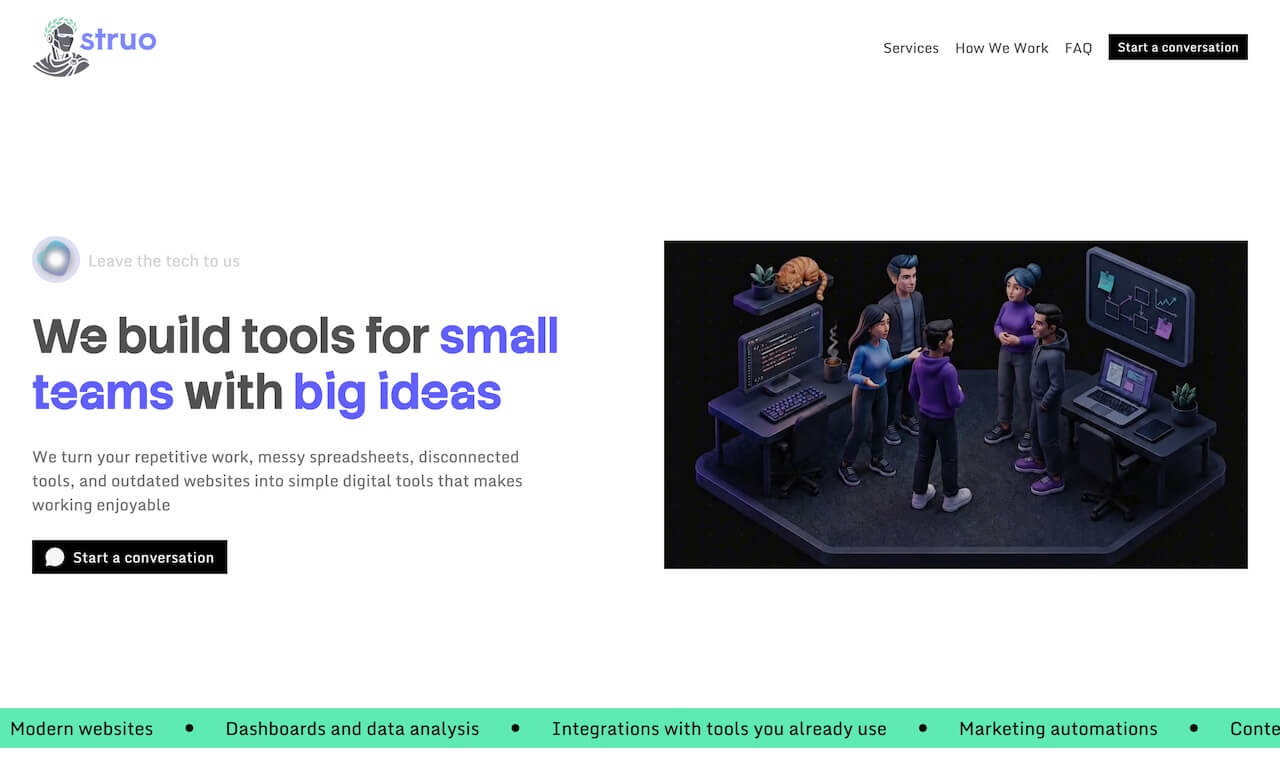Open the Services nav link
This screenshot has width=1280, height=780.
pos(911,48)
